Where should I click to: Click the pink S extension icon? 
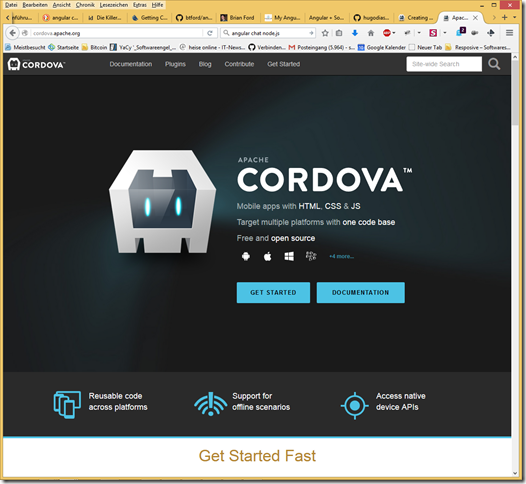433,33
